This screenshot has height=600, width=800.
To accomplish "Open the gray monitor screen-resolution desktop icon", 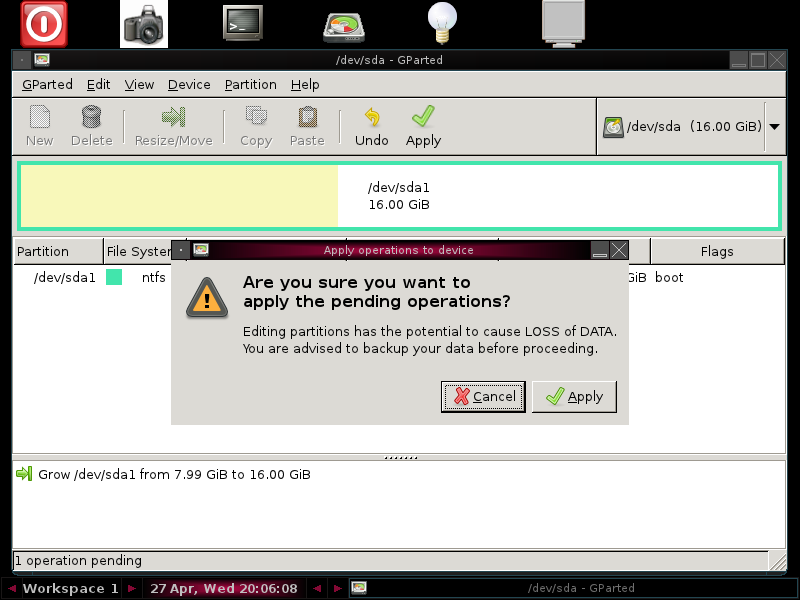I will (x=563, y=24).
